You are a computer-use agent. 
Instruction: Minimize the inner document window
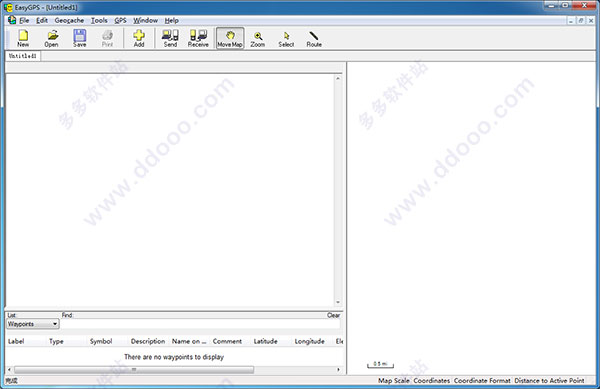[x=571, y=21]
